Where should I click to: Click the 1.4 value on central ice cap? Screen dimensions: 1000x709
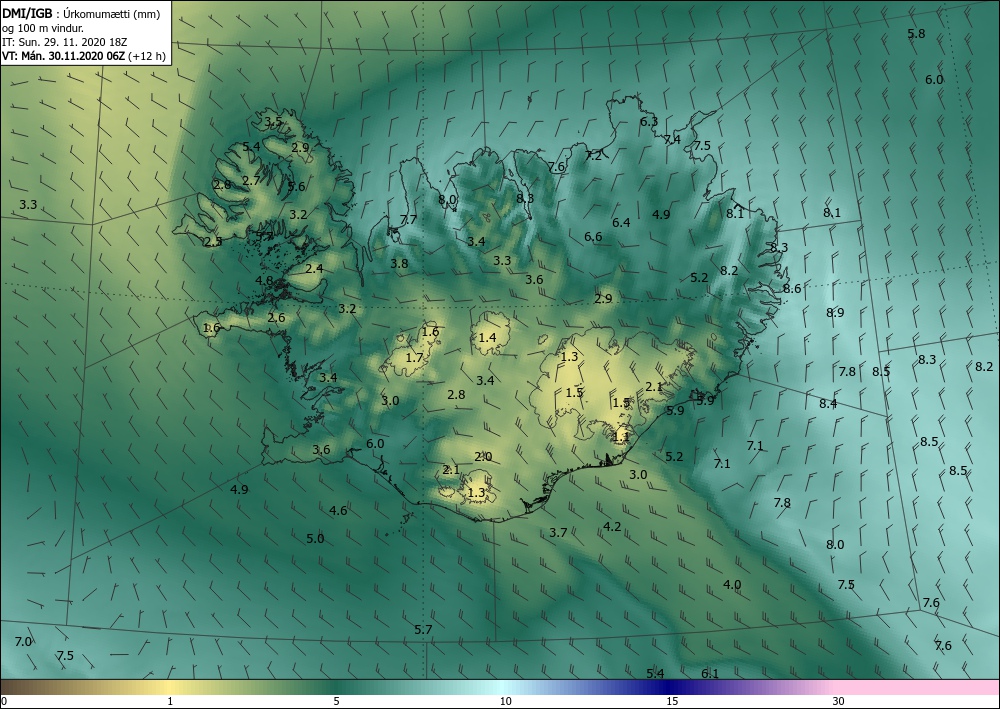tap(487, 337)
